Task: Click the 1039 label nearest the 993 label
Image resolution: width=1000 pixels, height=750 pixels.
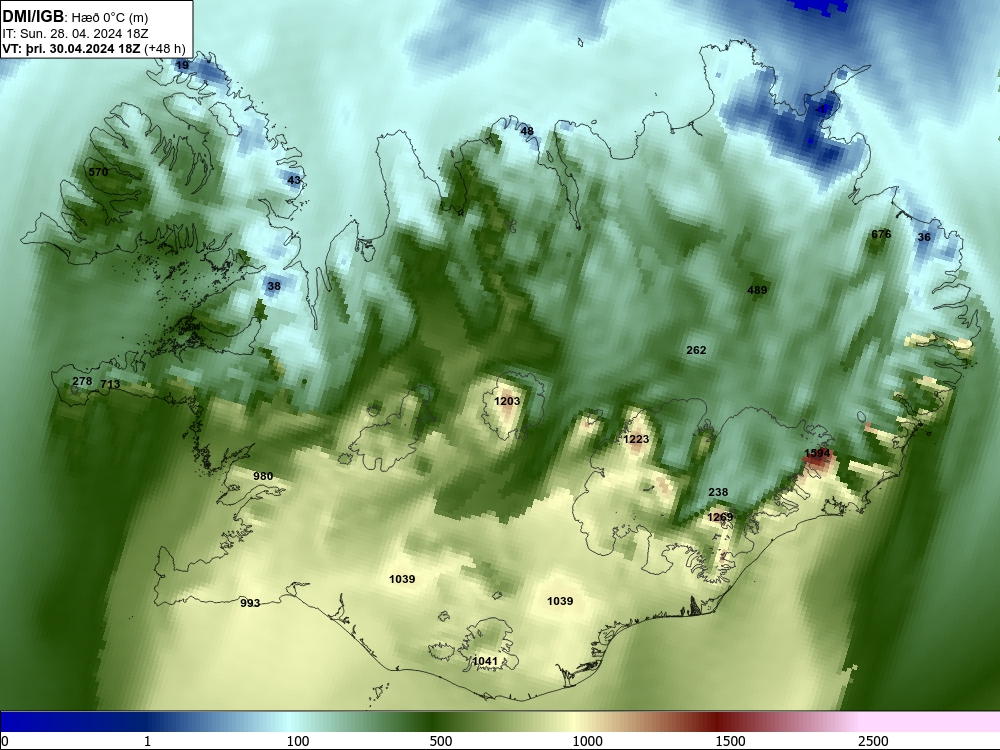Action: click(x=402, y=579)
